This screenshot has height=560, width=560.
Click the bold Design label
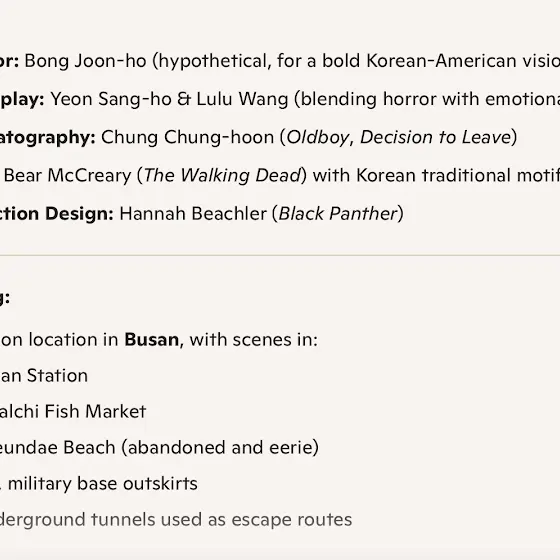click(79, 214)
